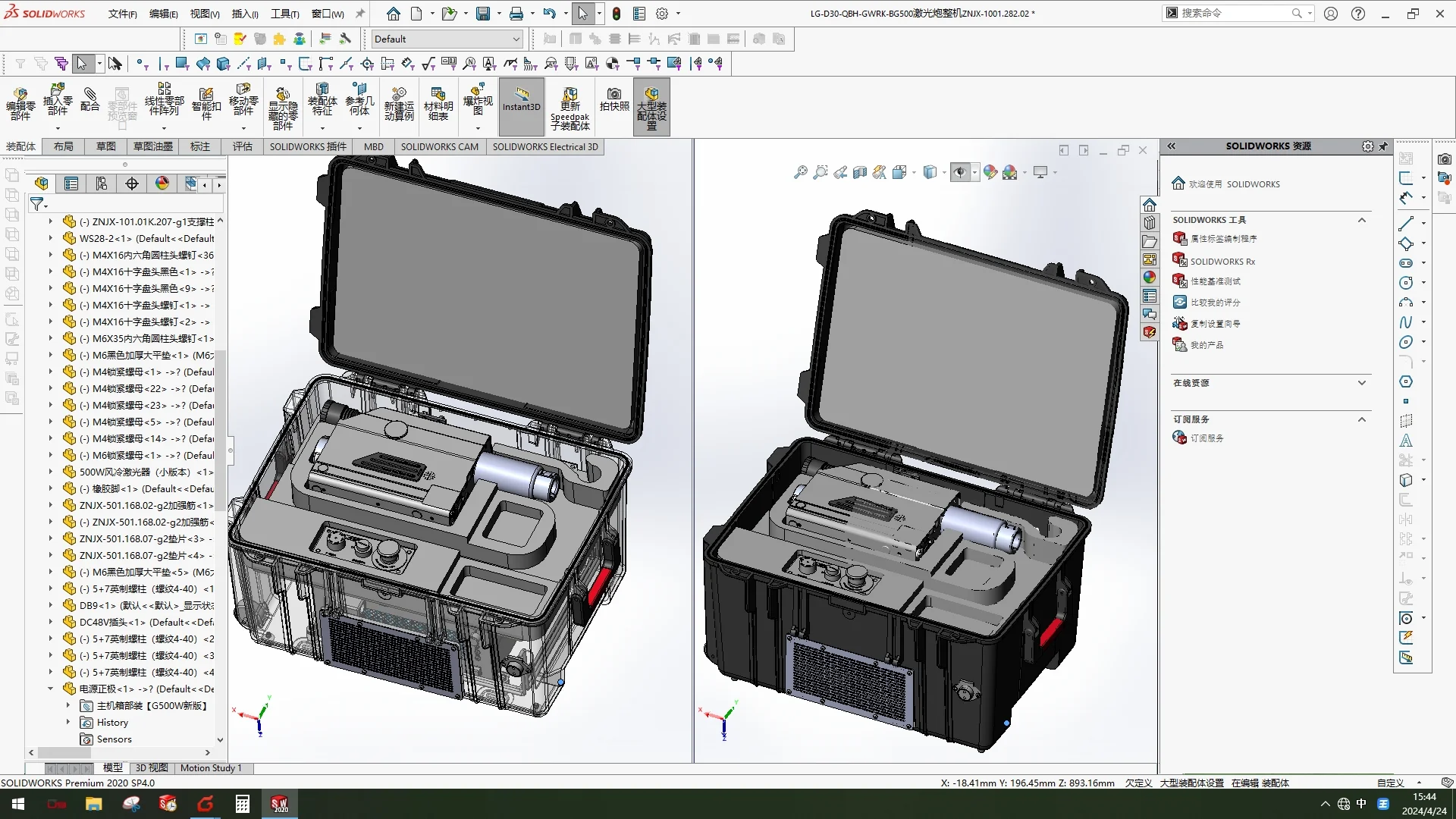Screen dimensions: 1456x819
Task: Expand the online resources section
Action: [x=1361, y=383]
